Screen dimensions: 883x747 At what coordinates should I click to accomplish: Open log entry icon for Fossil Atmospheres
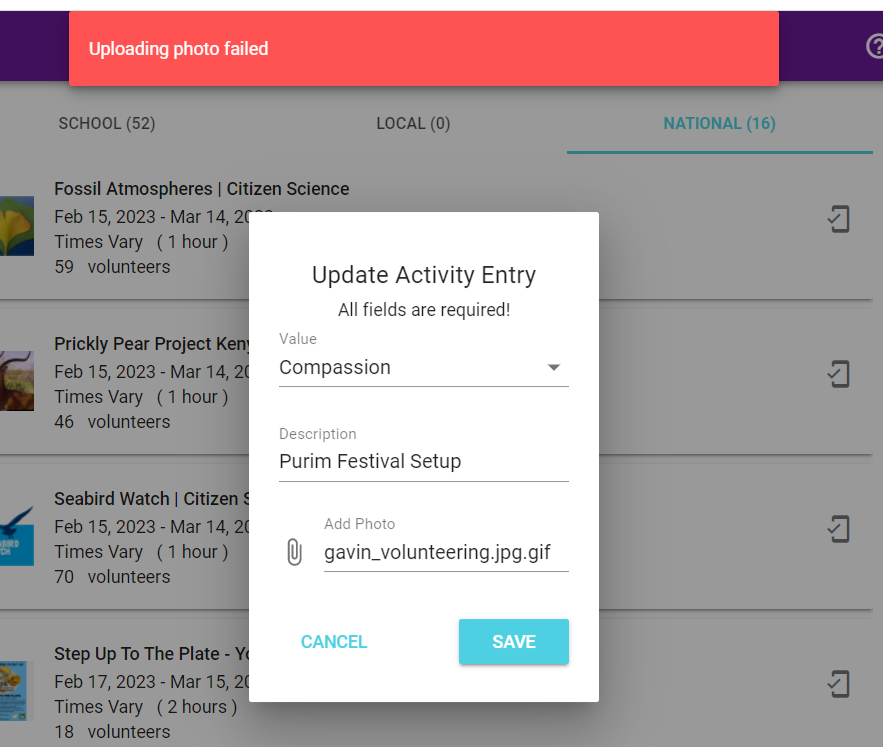tap(839, 219)
